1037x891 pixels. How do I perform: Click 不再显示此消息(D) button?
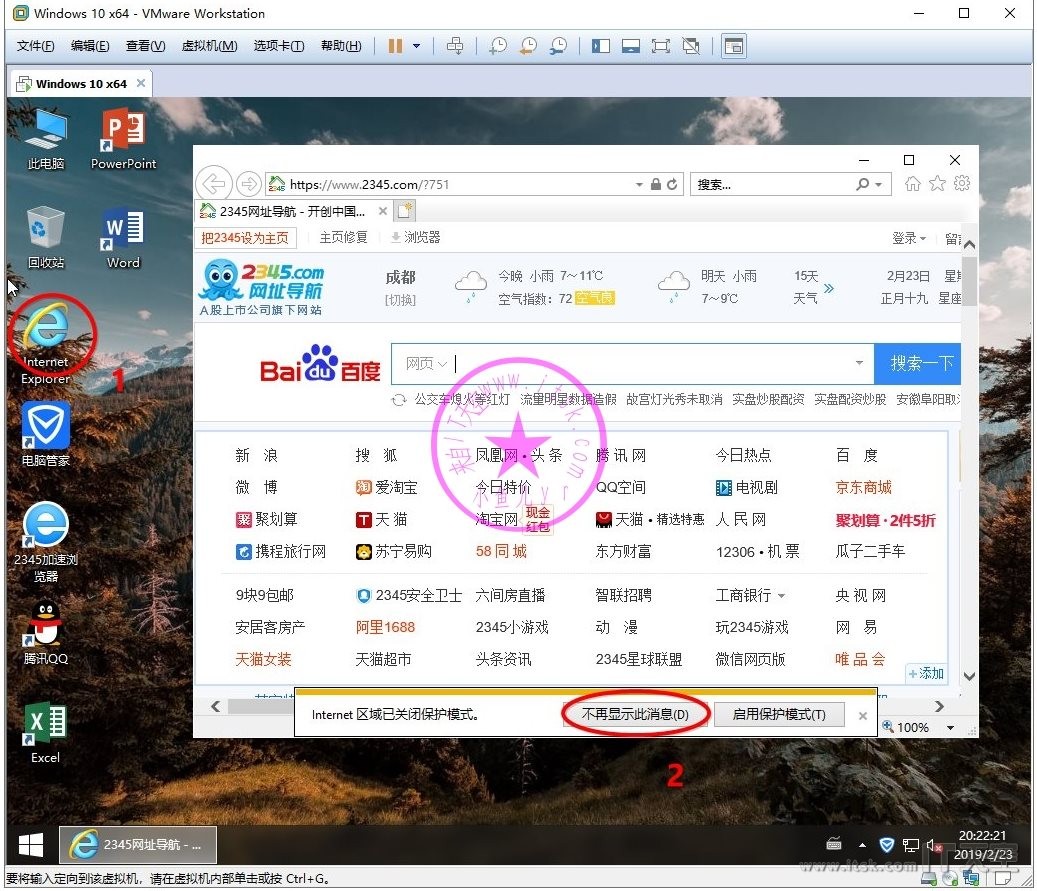pos(635,715)
